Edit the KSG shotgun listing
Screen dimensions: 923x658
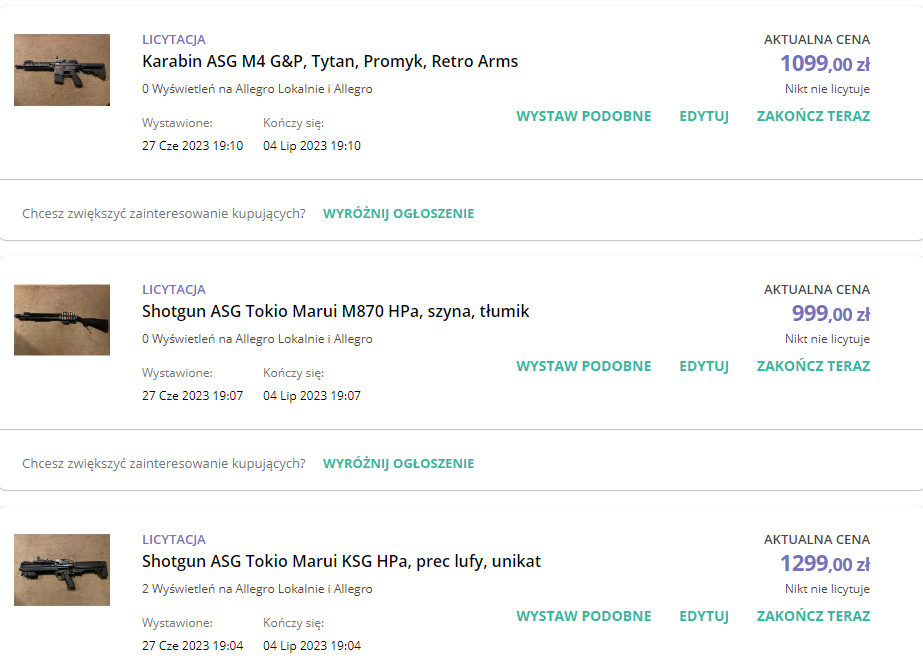[704, 616]
